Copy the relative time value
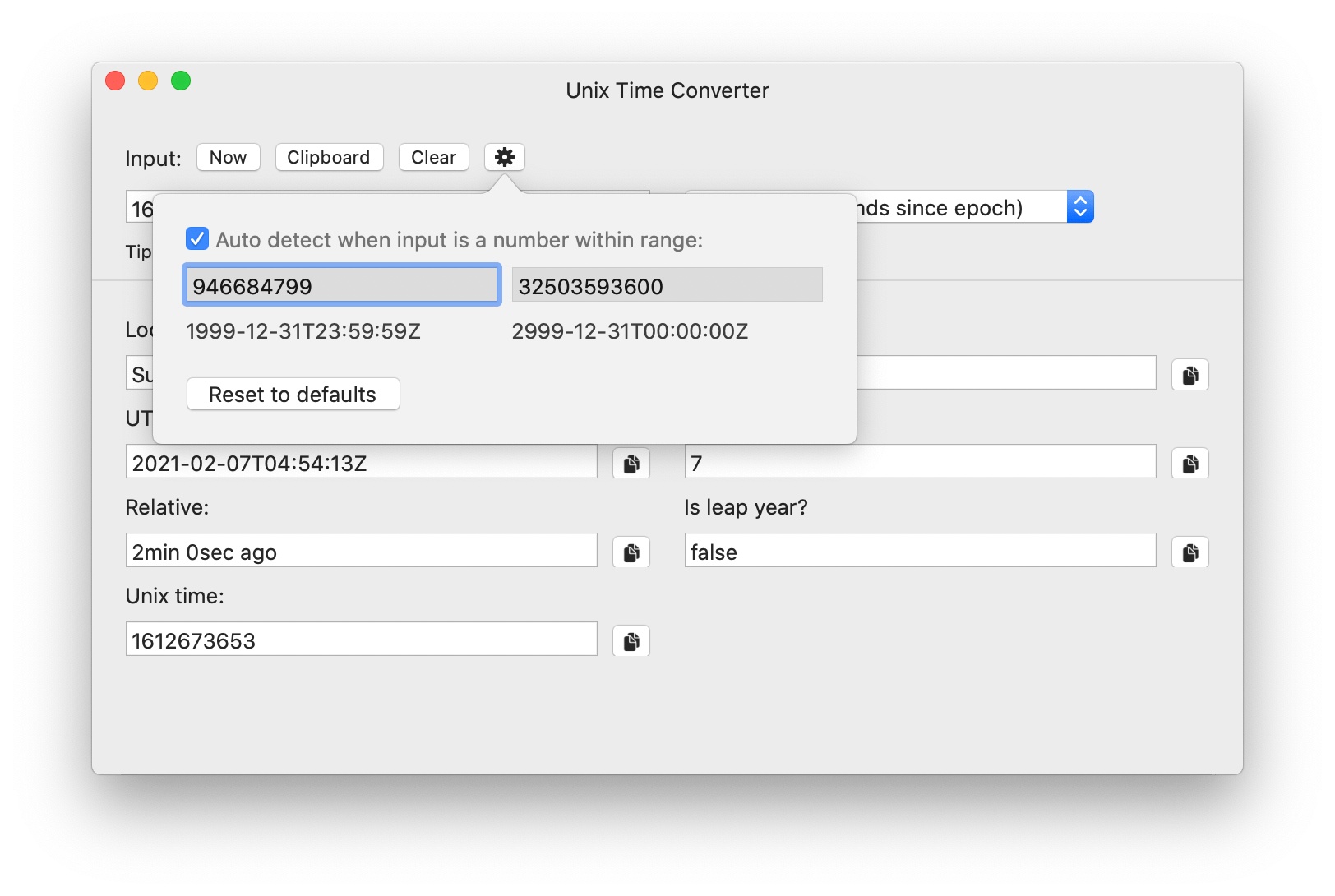1335x896 pixels. tap(630, 552)
